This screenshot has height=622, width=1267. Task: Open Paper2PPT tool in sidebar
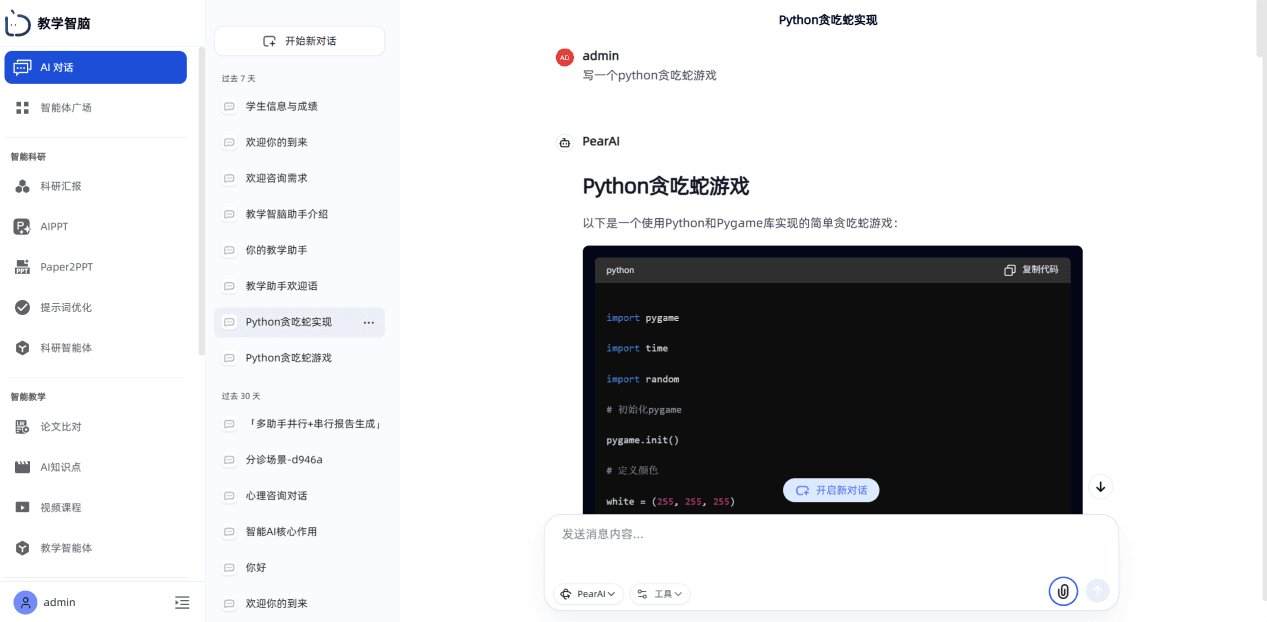pyautogui.click(x=95, y=267)
